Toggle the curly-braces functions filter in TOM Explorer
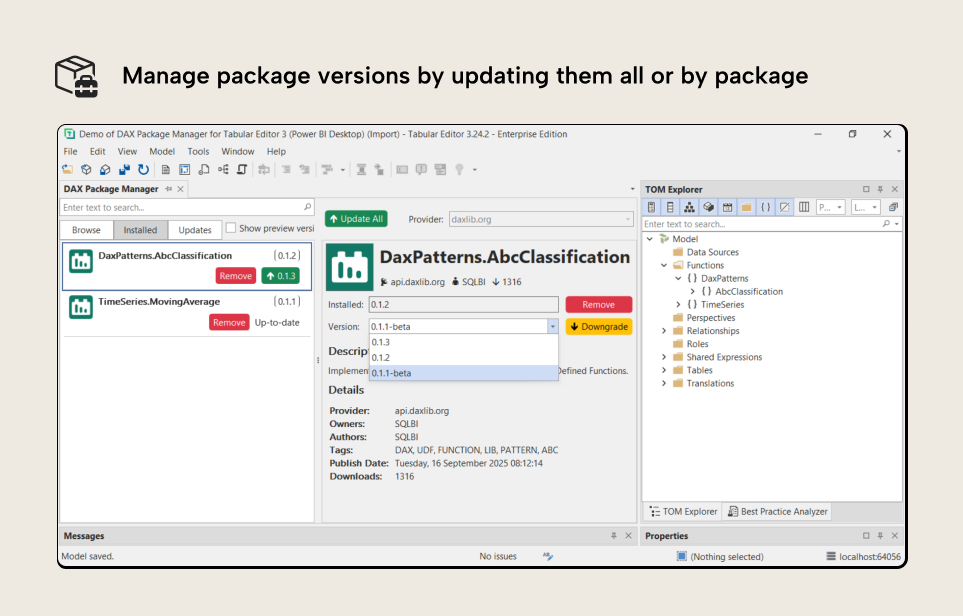This screenshot has width=963, height=616. [766, 207]
